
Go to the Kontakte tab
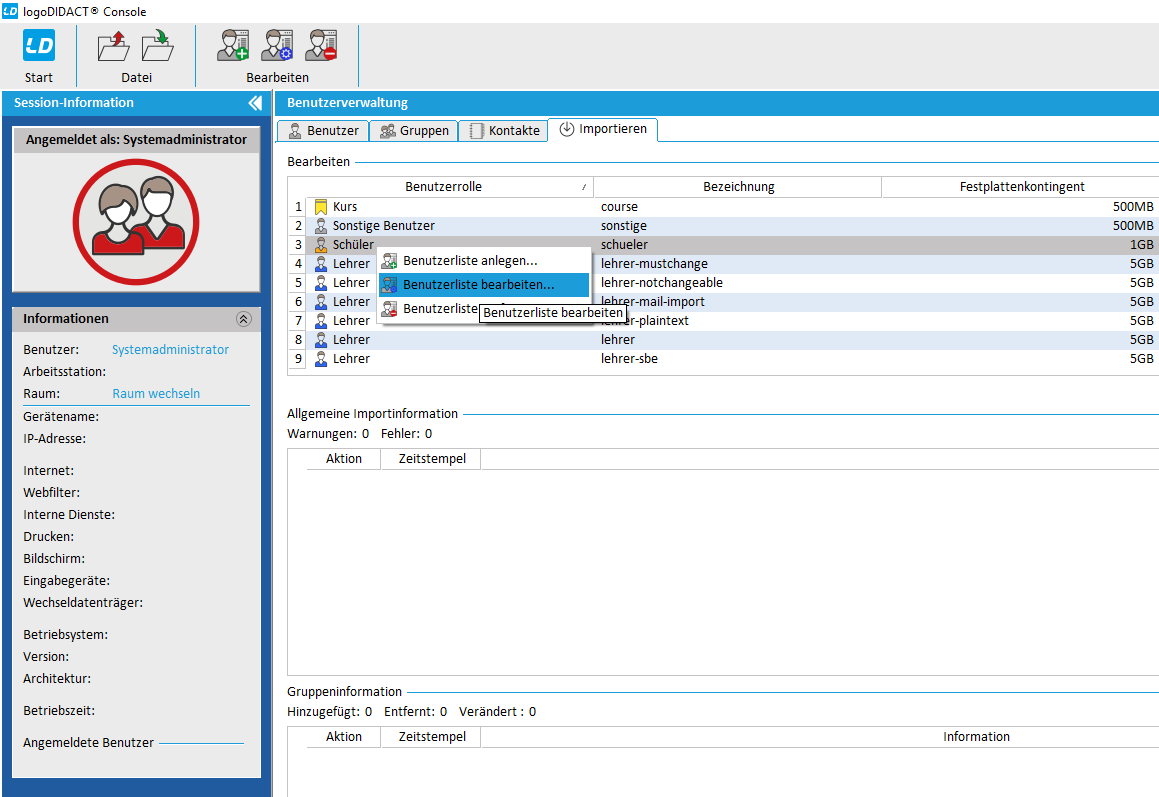(x=504, y=131)
